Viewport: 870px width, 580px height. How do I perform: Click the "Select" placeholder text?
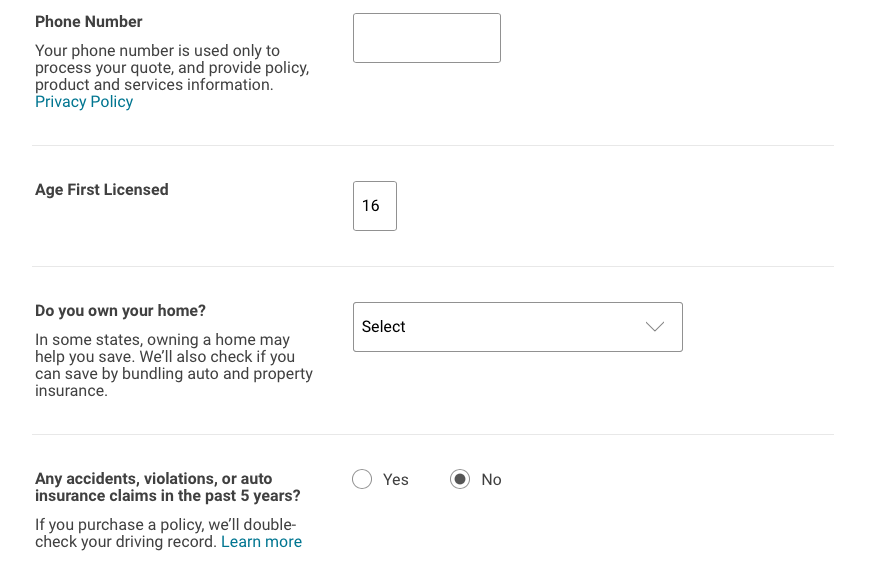click(384, 327)
